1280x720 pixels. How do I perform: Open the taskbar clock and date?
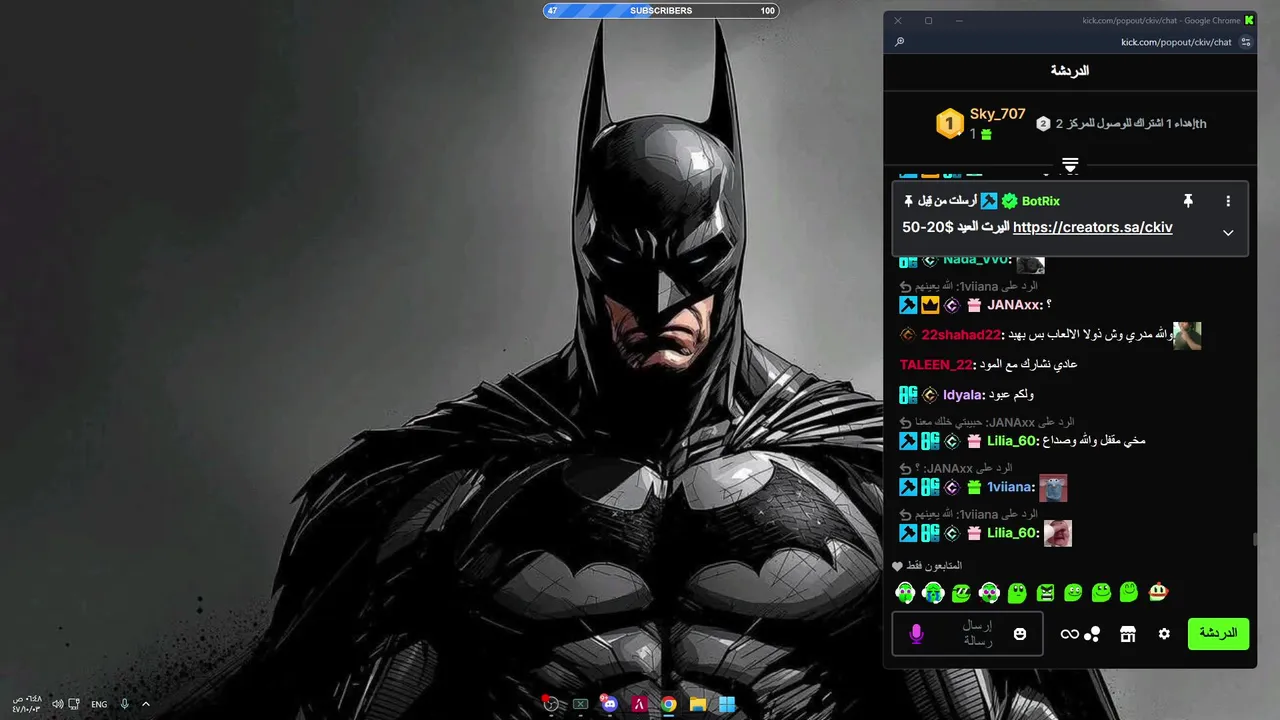click(x=27, y=704)
